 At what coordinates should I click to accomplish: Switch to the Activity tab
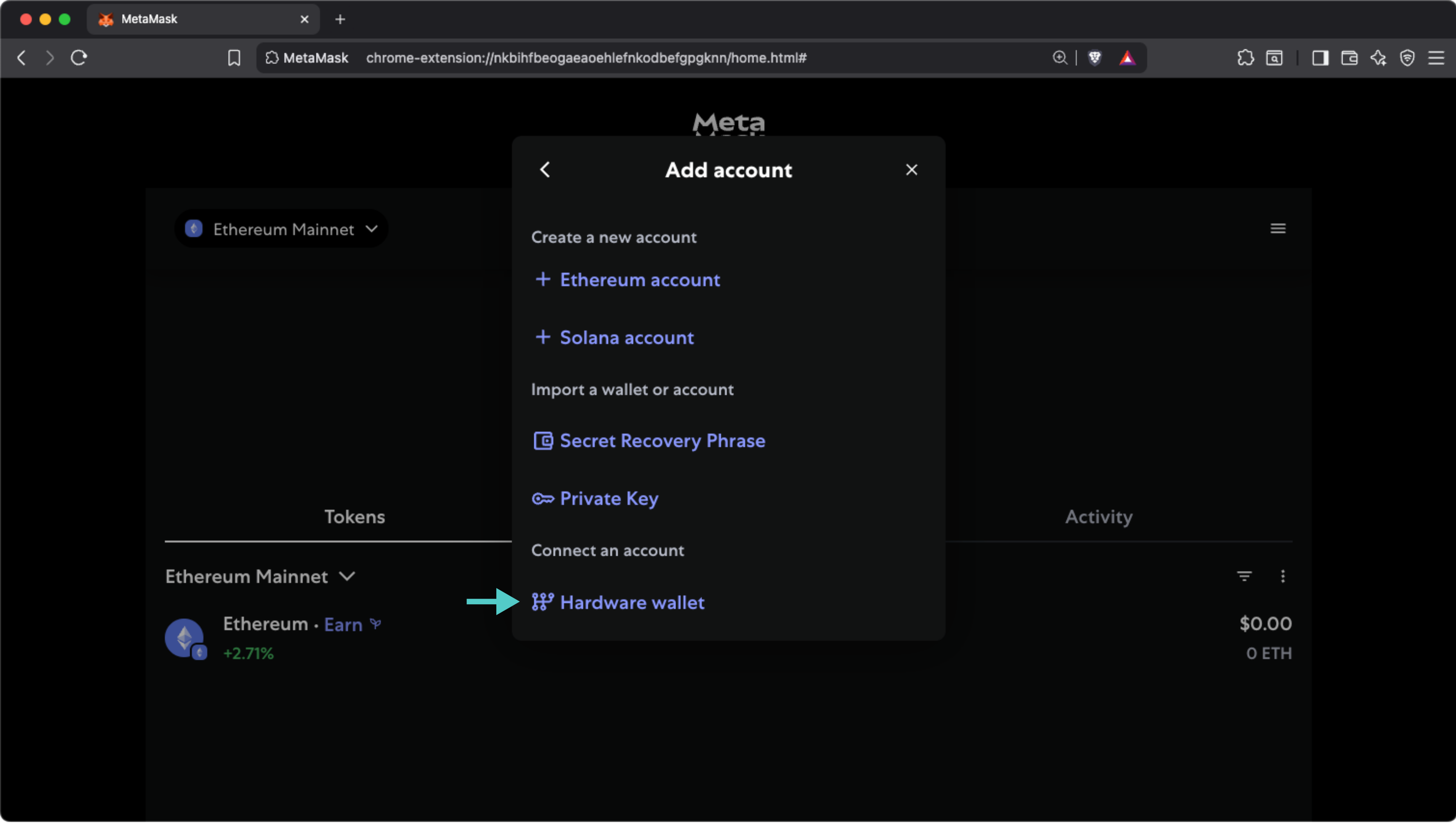click(x=1098, y=516)
